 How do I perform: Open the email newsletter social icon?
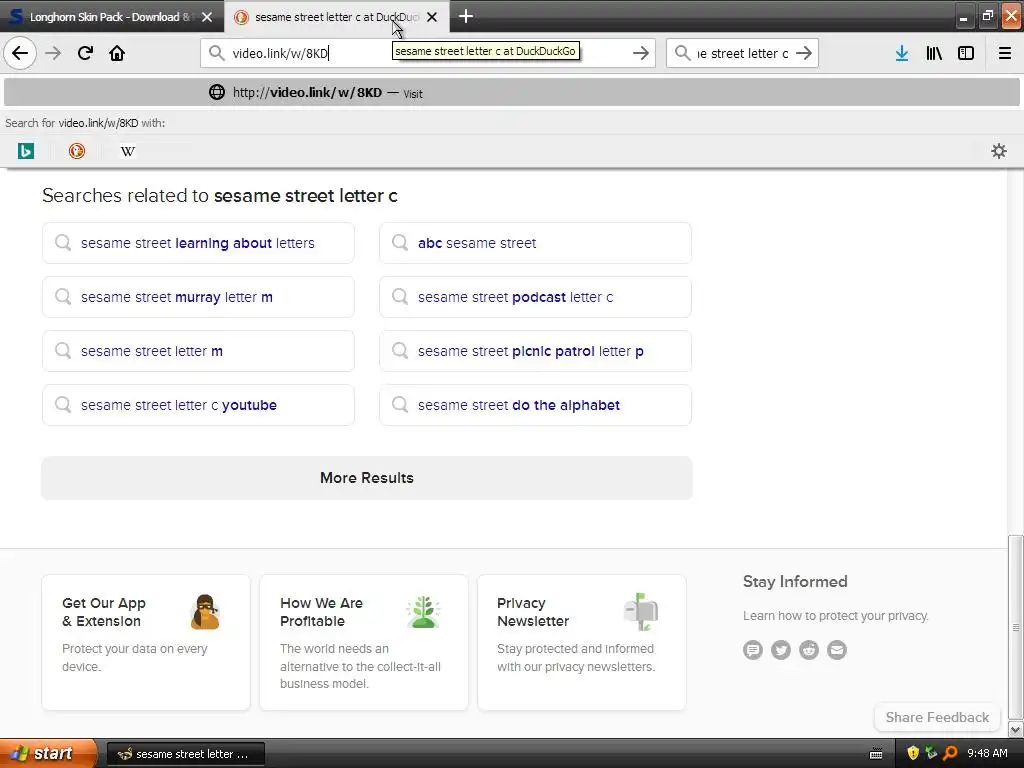(837, 650)
